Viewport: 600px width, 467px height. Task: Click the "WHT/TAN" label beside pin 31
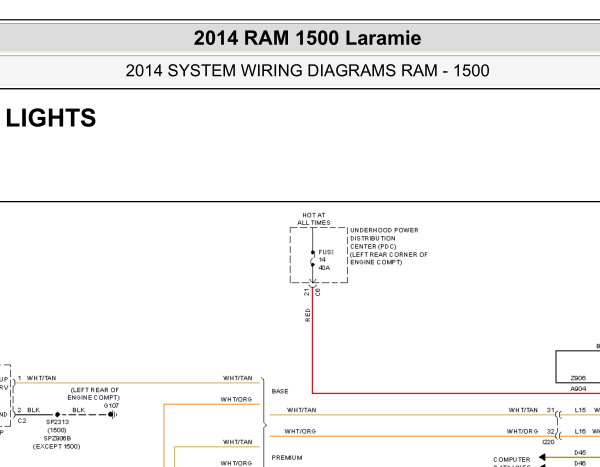(523, 410)
